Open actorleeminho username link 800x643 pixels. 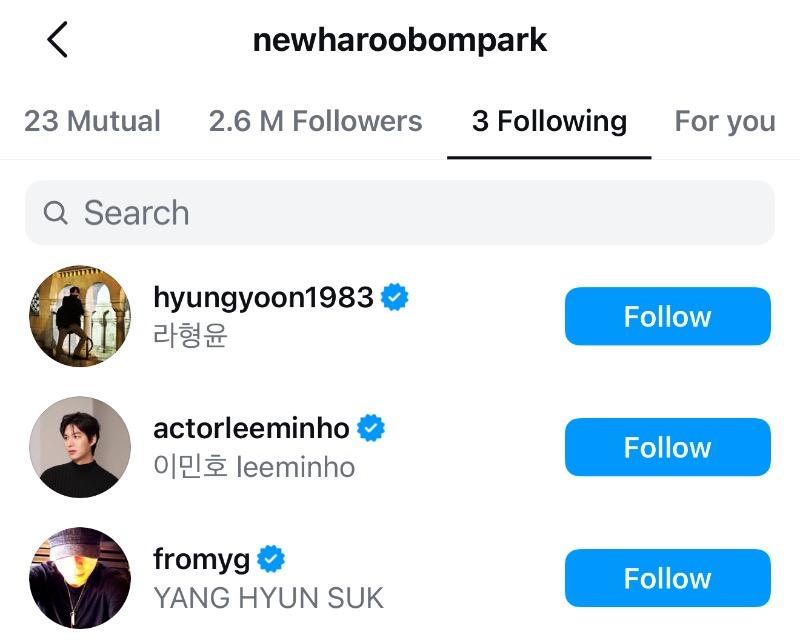coord(252,429)
